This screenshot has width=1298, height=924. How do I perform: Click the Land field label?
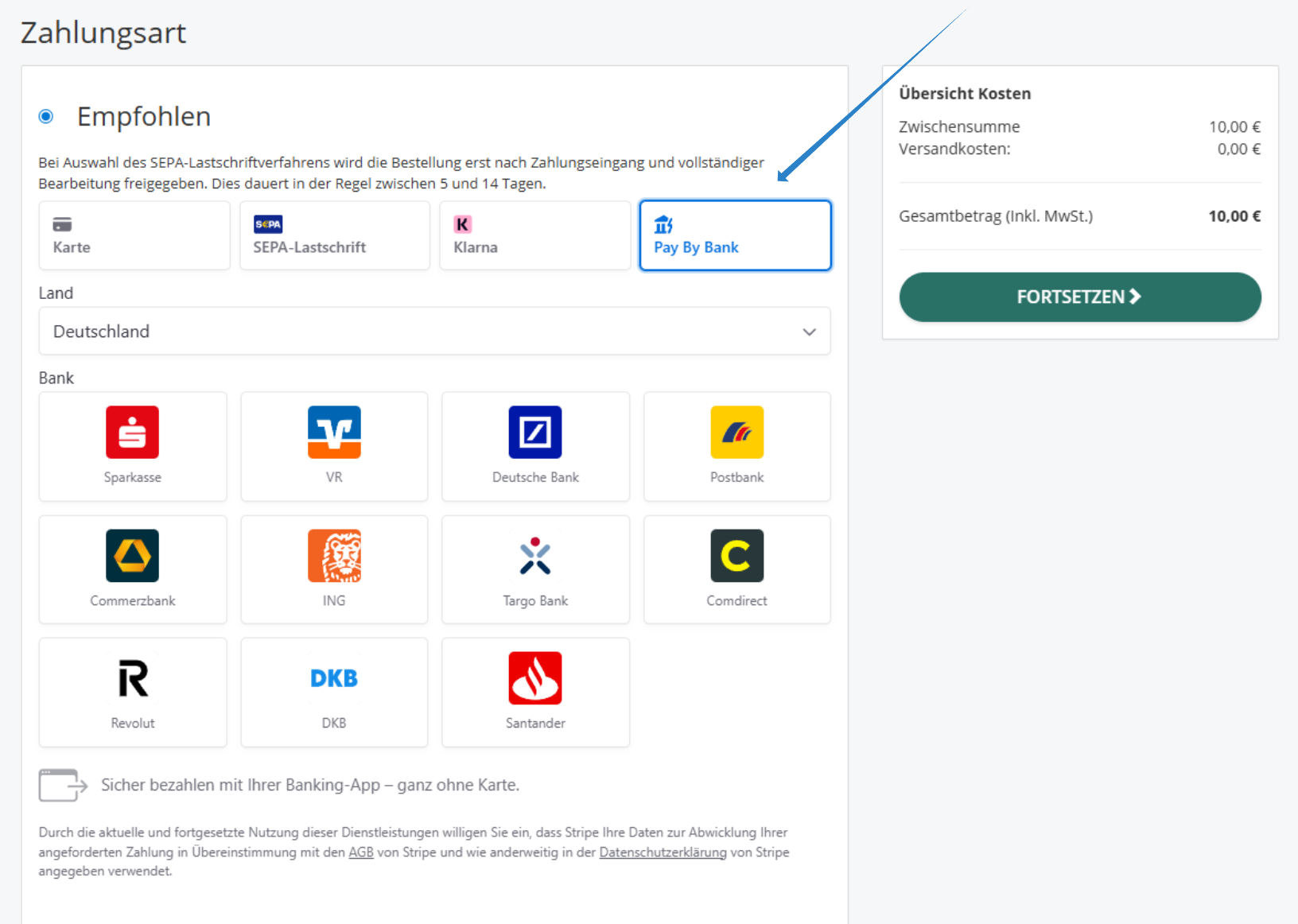[56, 293]
